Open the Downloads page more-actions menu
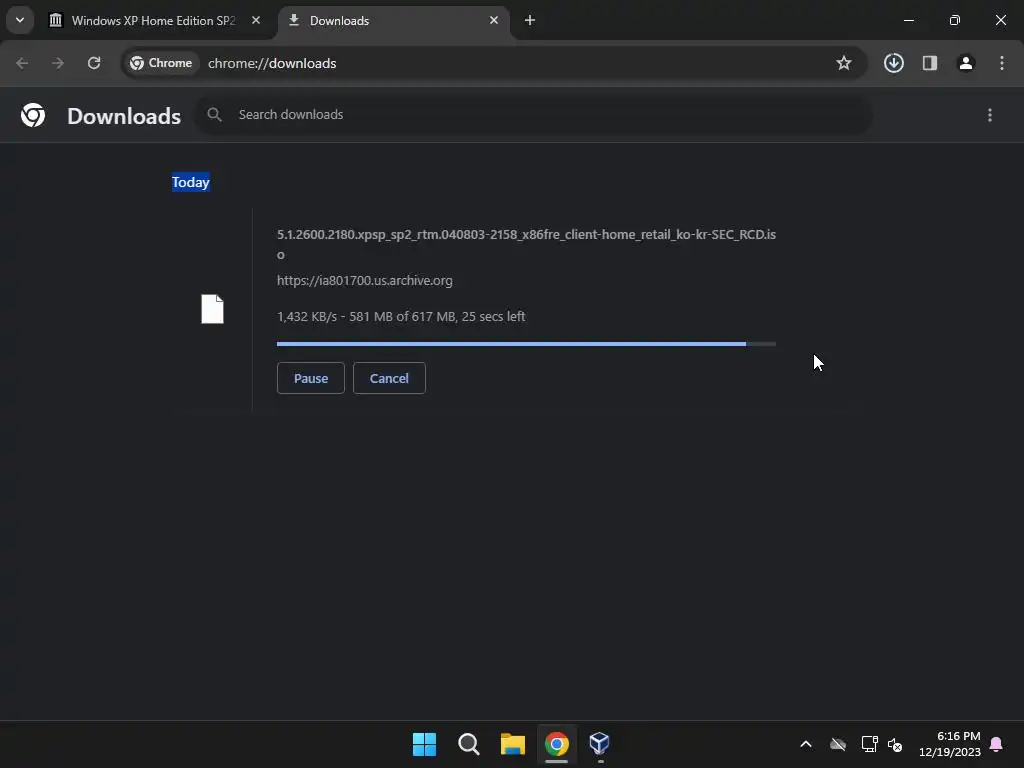 pyautogui.click(x=990, y=115)
